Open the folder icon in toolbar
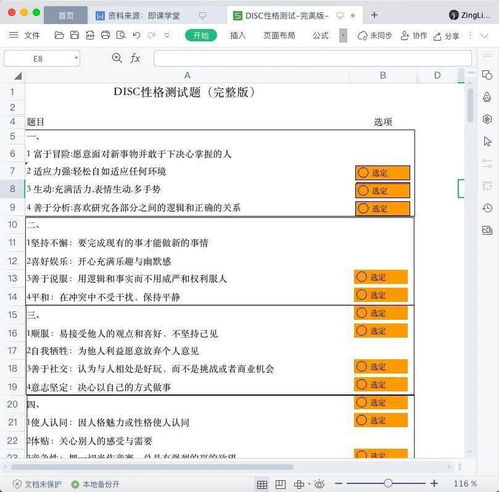The width and height of the screenshot is (499, 492). click(x=59, y=35)
